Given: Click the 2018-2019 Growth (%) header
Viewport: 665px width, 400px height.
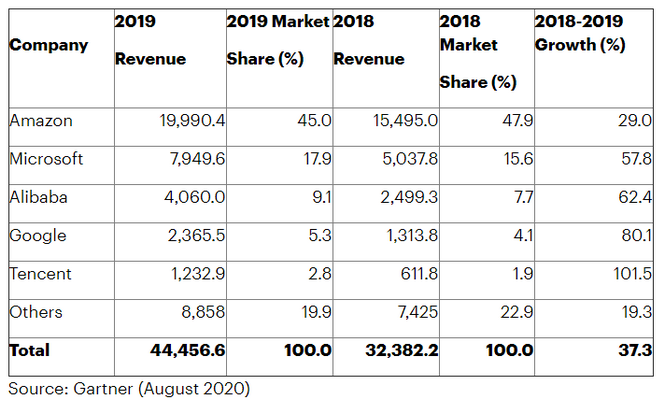Looking at the screenshot, I should pos(580,33).
